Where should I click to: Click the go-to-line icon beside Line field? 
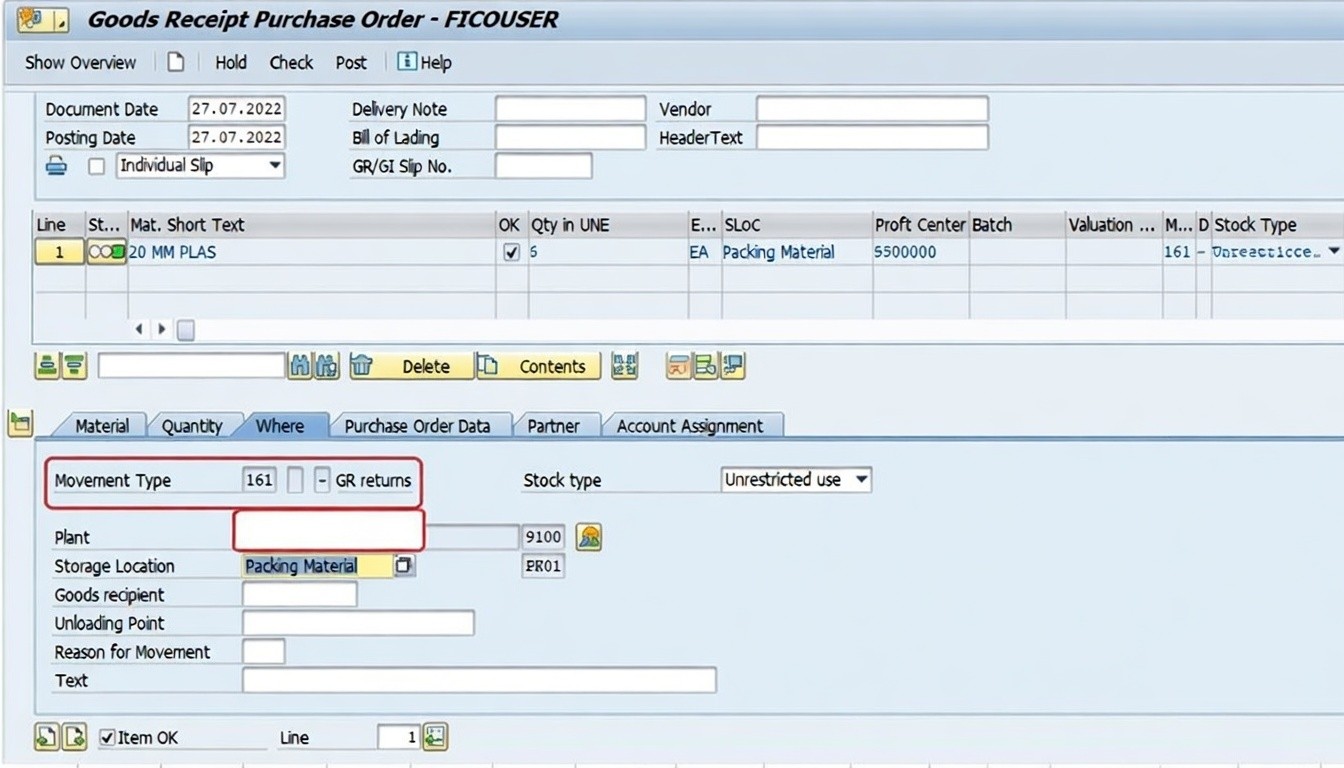[435, 738]
